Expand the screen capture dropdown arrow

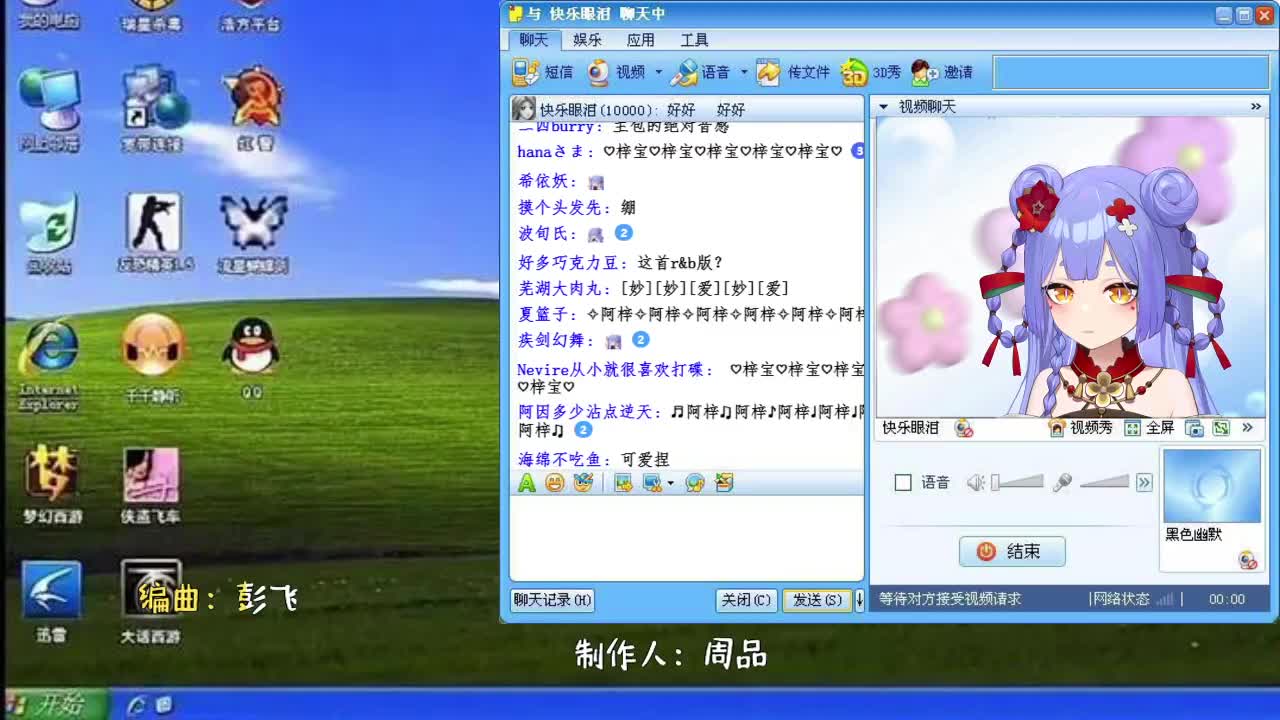pyautogui.click(x=670, y=483)
